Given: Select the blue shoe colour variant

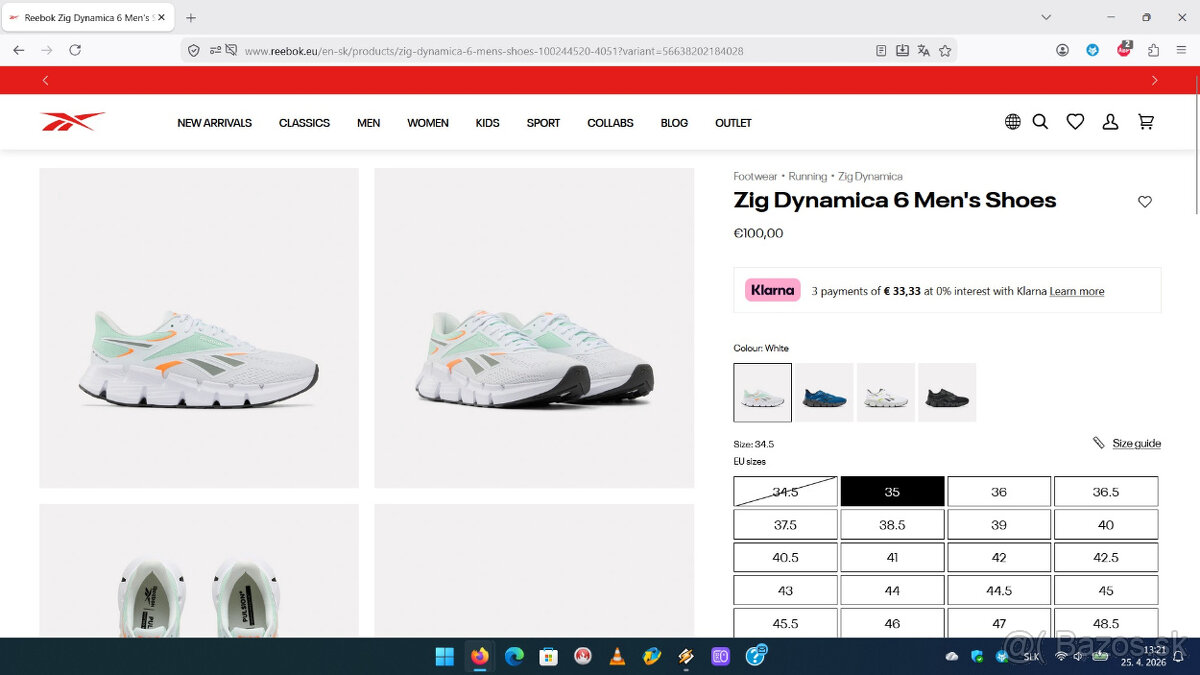Looking at the screenshot, I should tap(824, 392).
